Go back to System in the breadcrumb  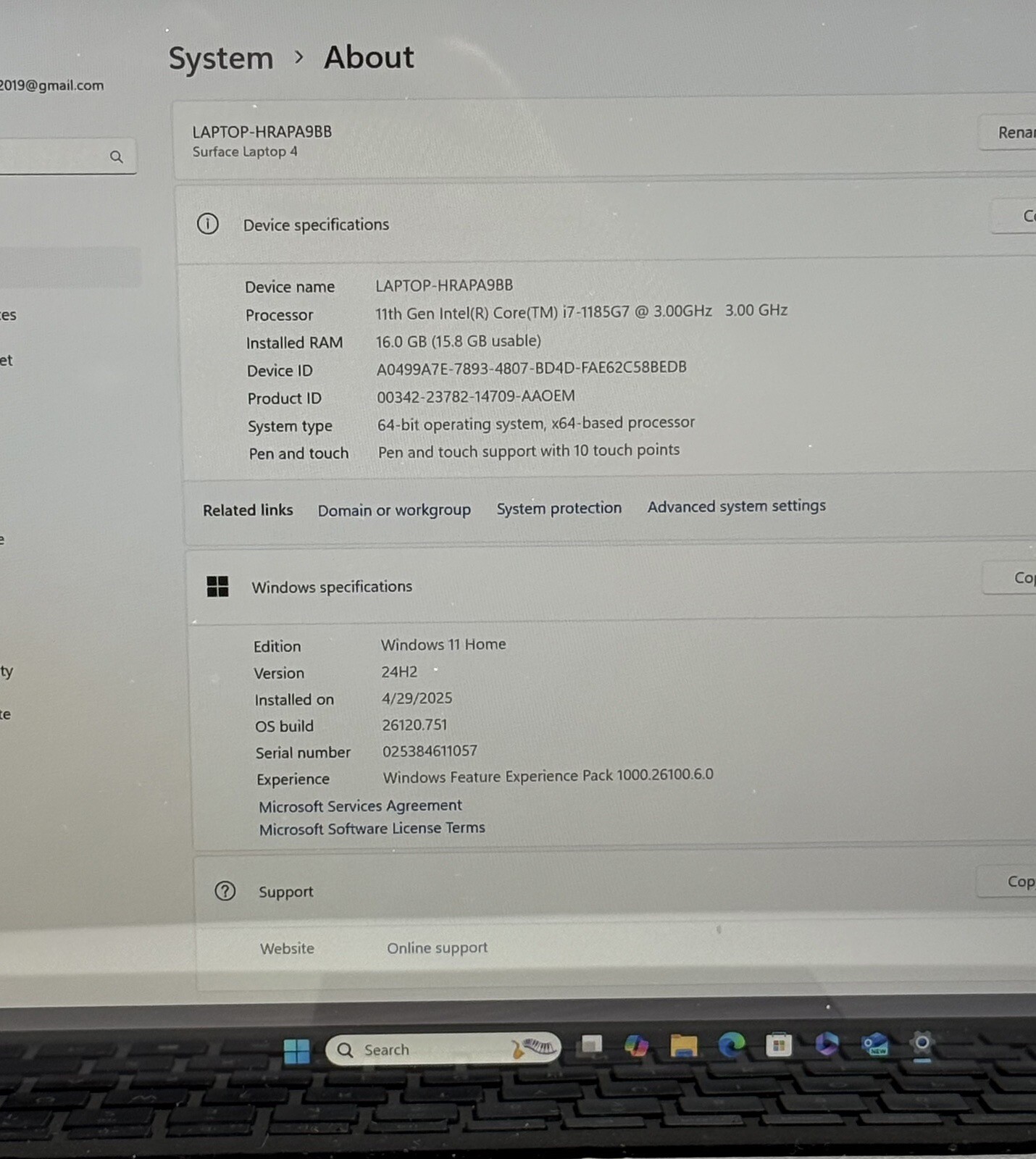click(221, 58)
